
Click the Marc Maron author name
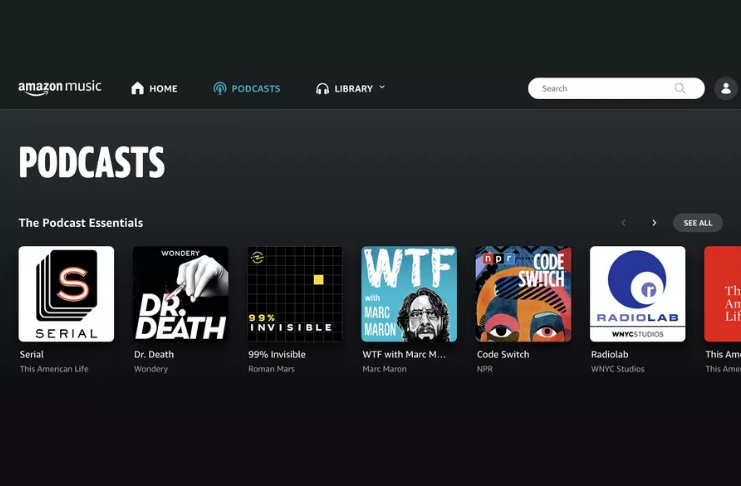point(384,369)
